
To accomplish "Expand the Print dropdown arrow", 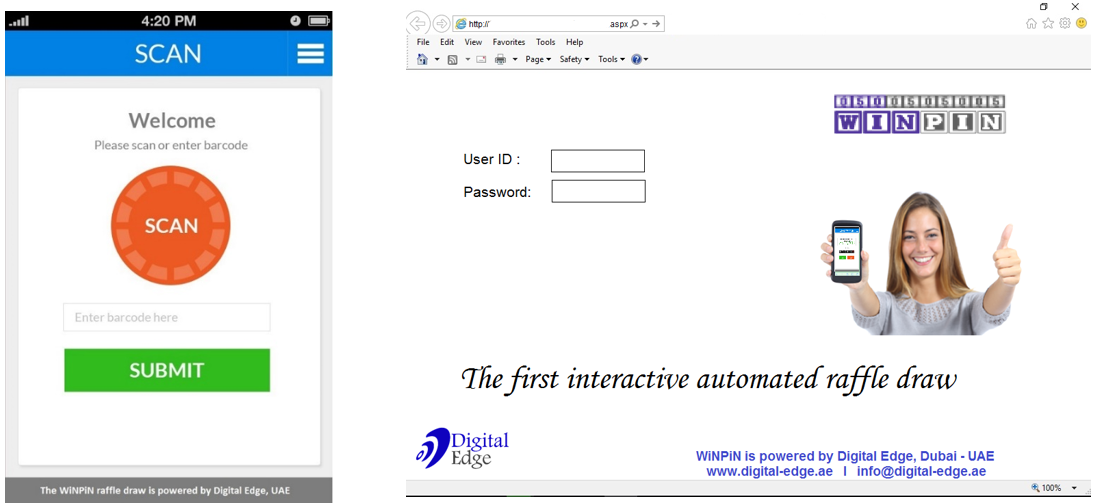I will [515, 60].
